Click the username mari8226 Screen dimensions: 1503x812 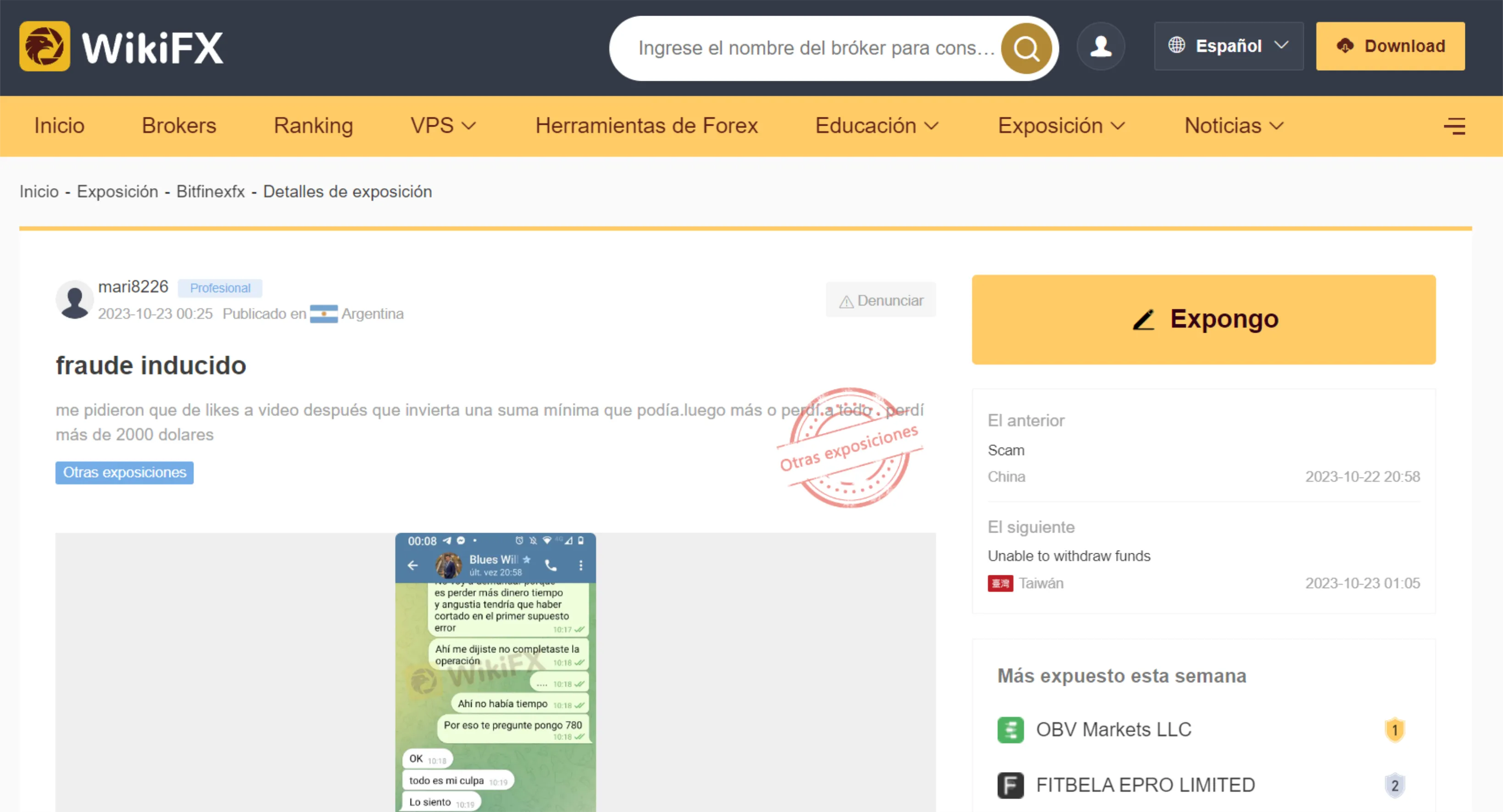click(133, 287)
